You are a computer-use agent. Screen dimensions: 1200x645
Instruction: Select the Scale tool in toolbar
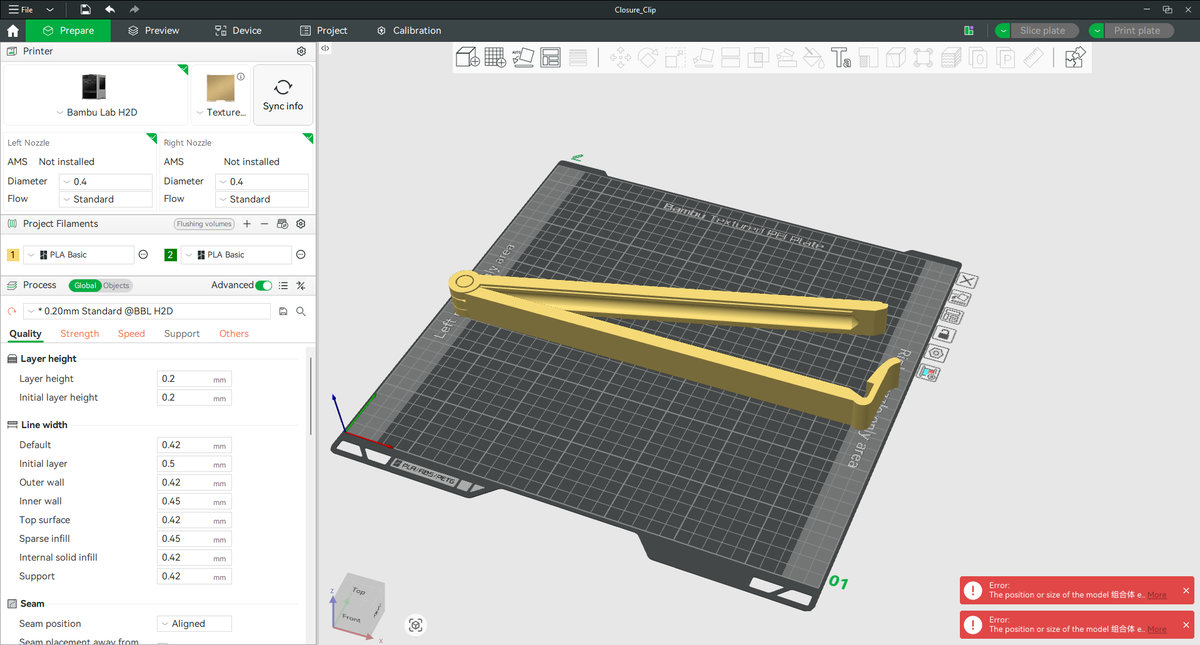coord(675,58)
